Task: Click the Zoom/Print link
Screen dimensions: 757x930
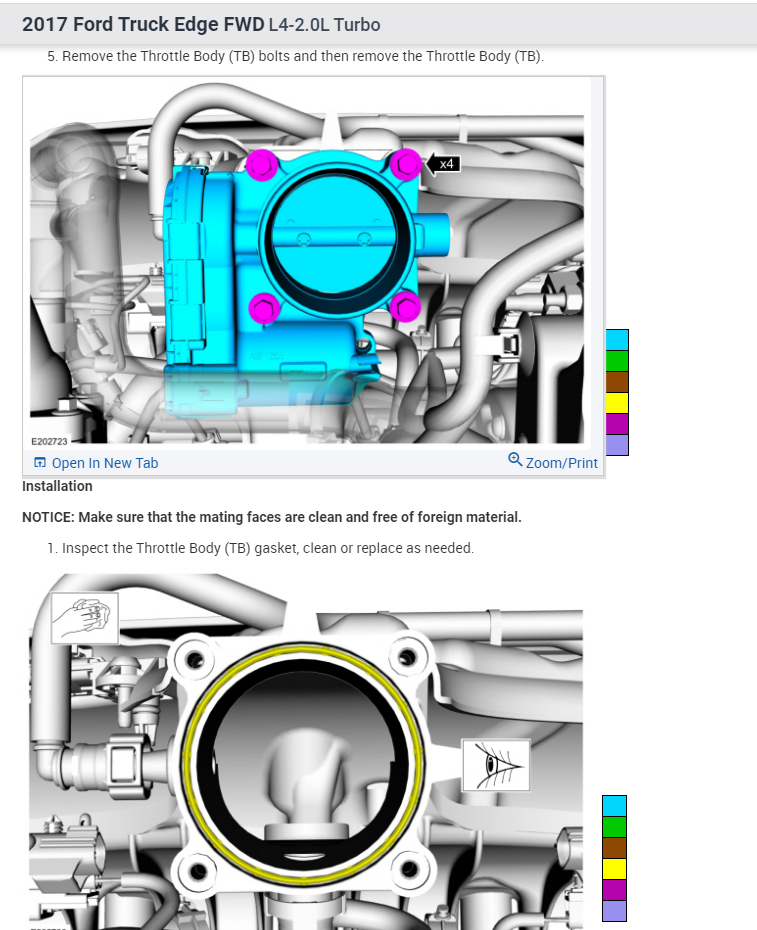Action: 561,463
